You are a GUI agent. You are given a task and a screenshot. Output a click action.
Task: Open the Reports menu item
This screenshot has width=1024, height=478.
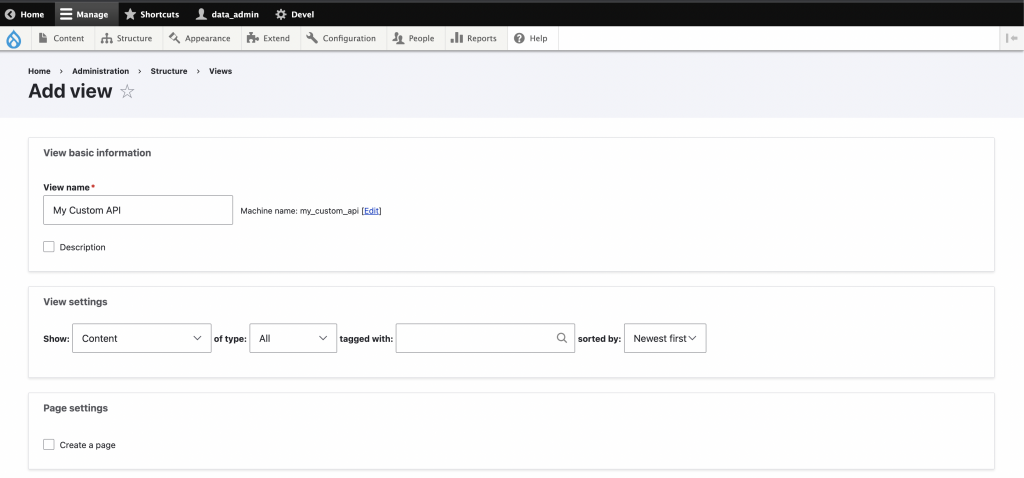(473, 39)
